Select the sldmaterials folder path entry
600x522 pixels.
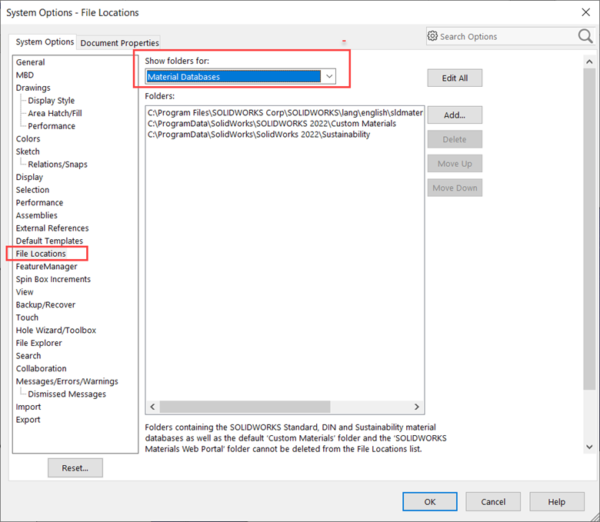click(x=285, y=113)
